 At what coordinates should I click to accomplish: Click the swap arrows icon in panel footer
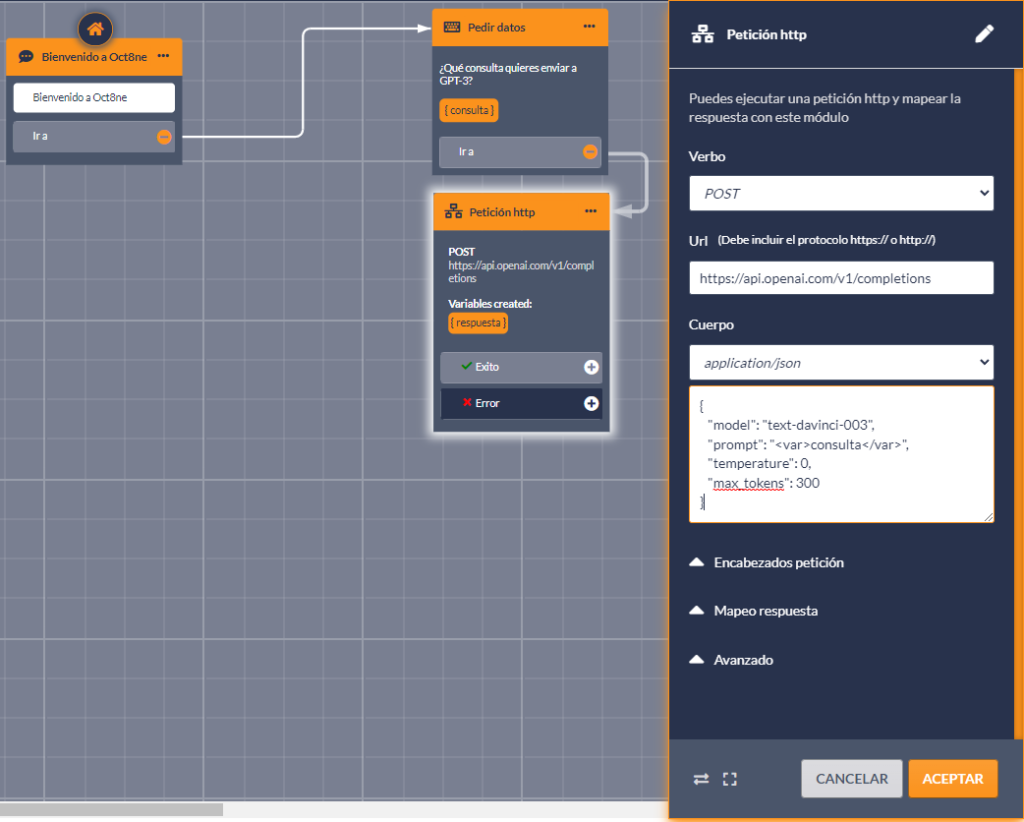click(701, 779)
